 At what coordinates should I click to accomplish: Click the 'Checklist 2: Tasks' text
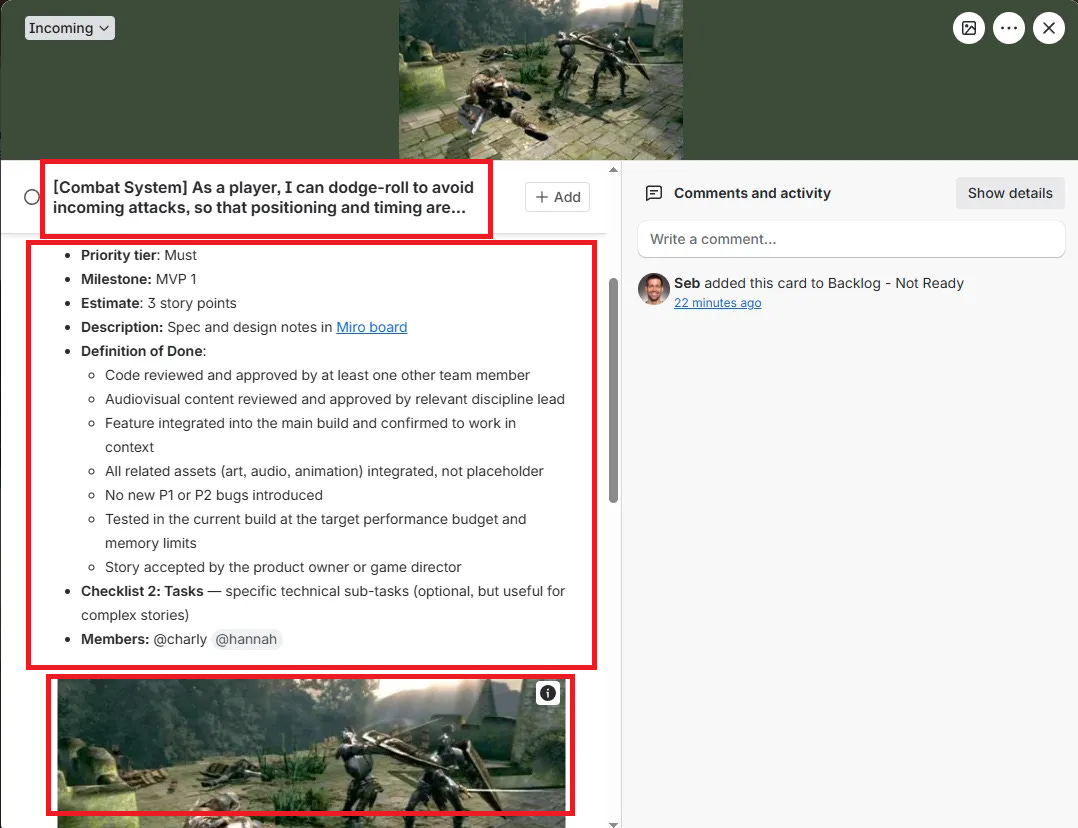142,591
